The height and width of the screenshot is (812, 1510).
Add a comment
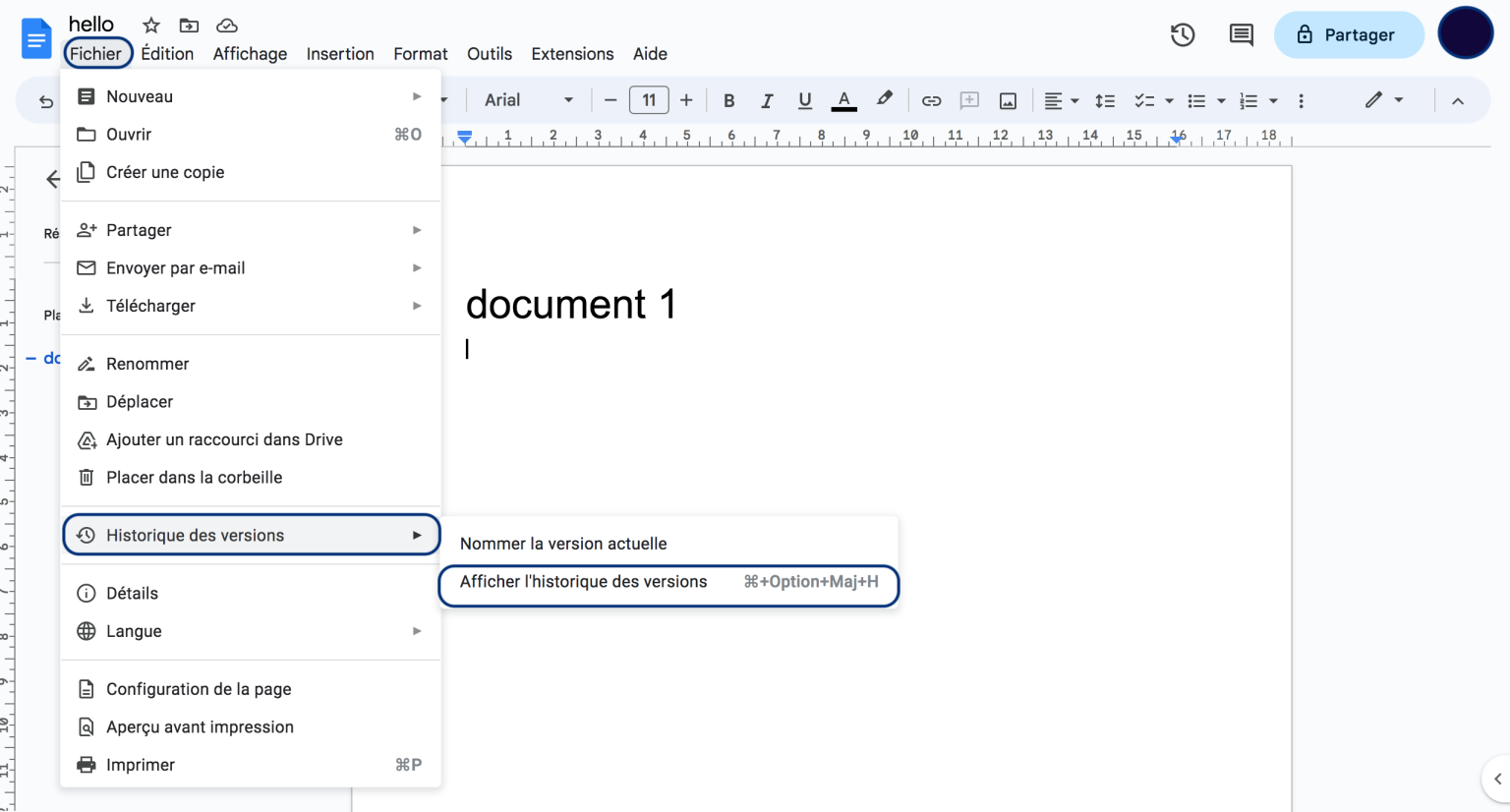point(969,99)
